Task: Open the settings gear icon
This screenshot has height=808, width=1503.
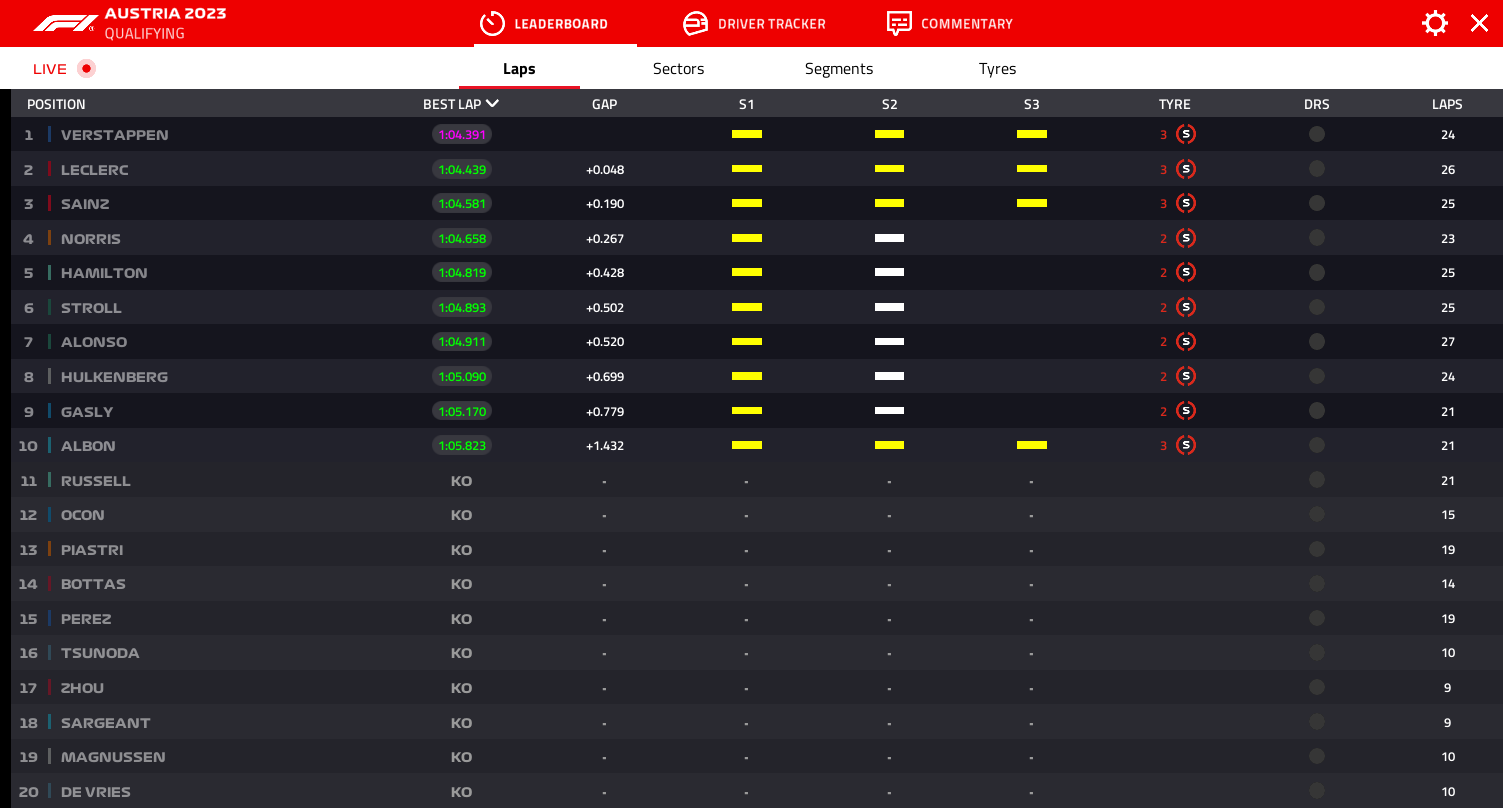Action: tap(1435, 23)
